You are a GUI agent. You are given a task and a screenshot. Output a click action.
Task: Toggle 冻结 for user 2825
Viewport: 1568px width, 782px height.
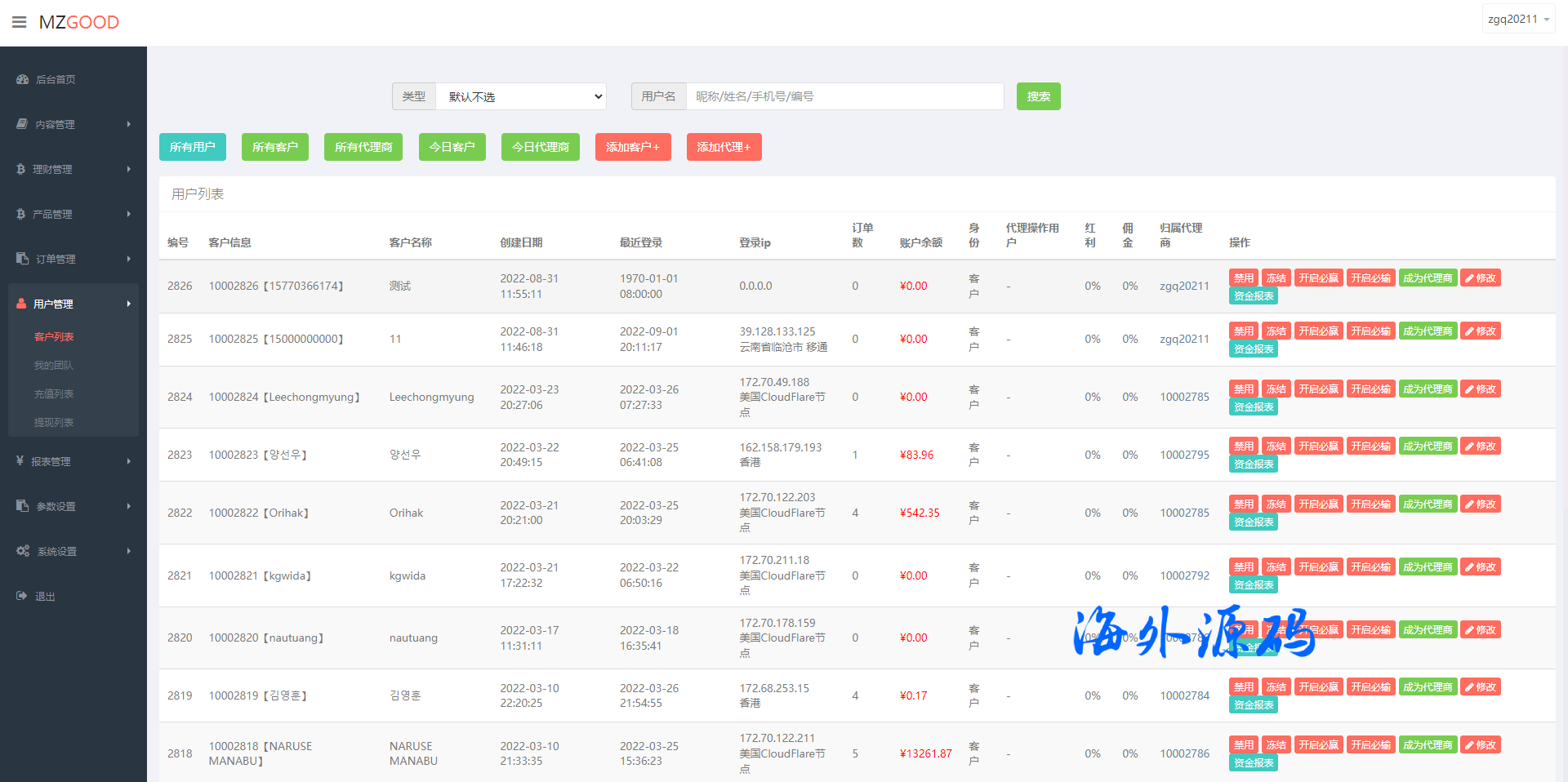(1276, 331)
